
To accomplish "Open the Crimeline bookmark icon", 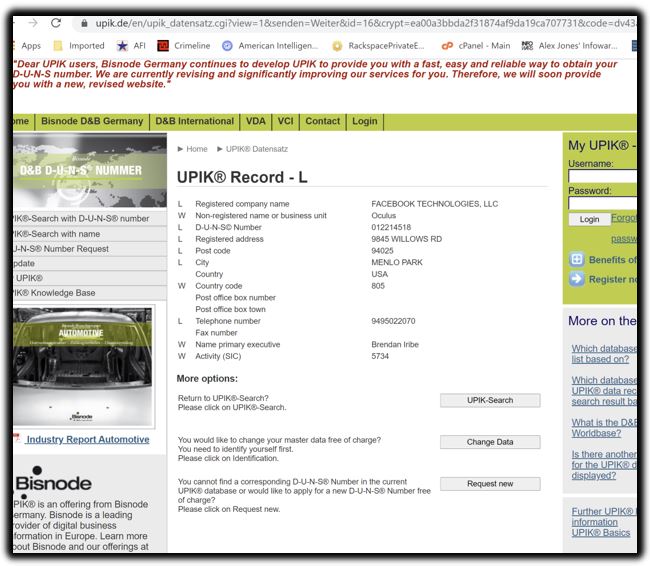I will pos(163,46).
